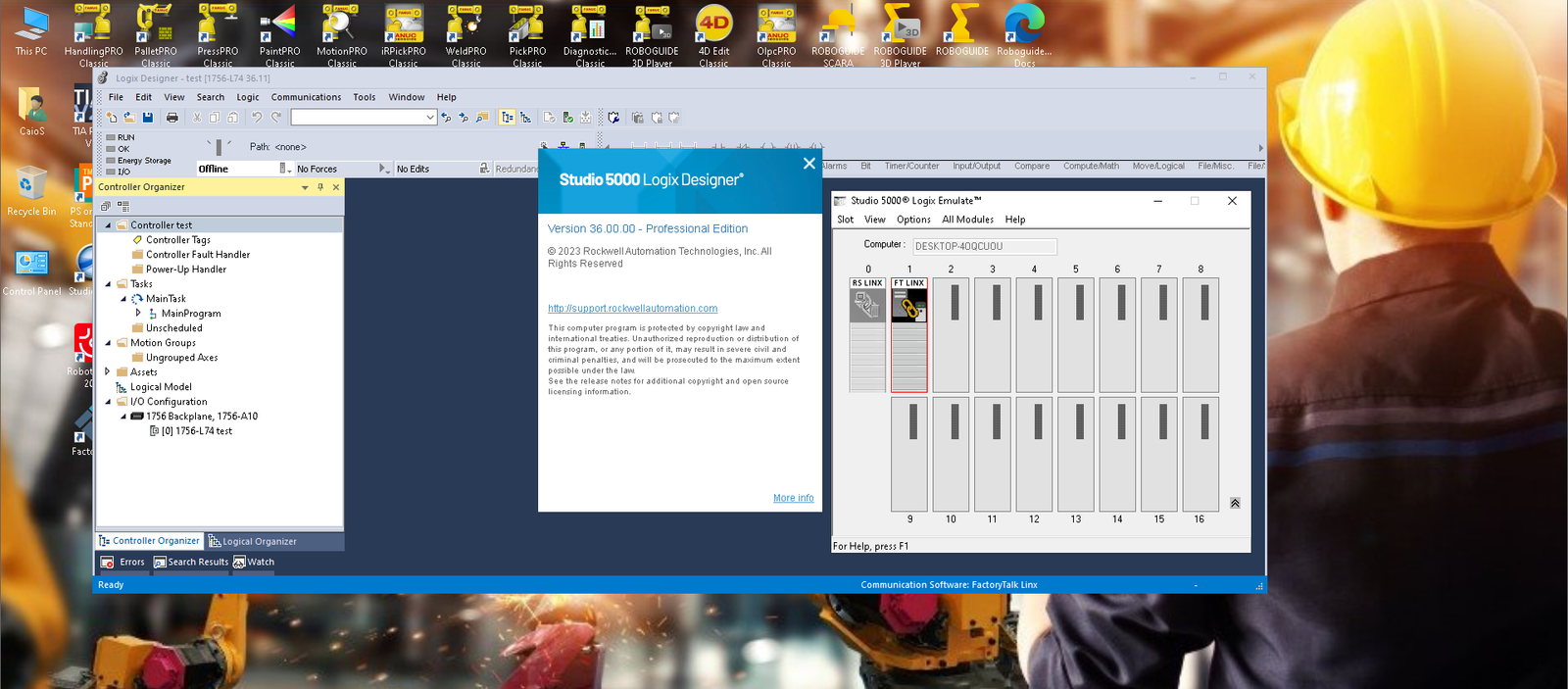Toggle the Controller Organizer pin auto-hide

[320, 187]
